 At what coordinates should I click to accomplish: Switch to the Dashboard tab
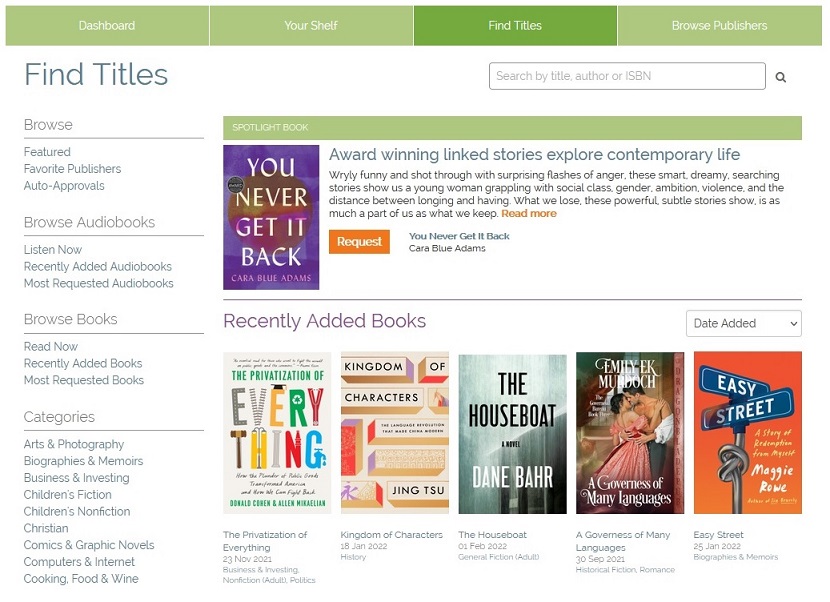coord(107,26)
